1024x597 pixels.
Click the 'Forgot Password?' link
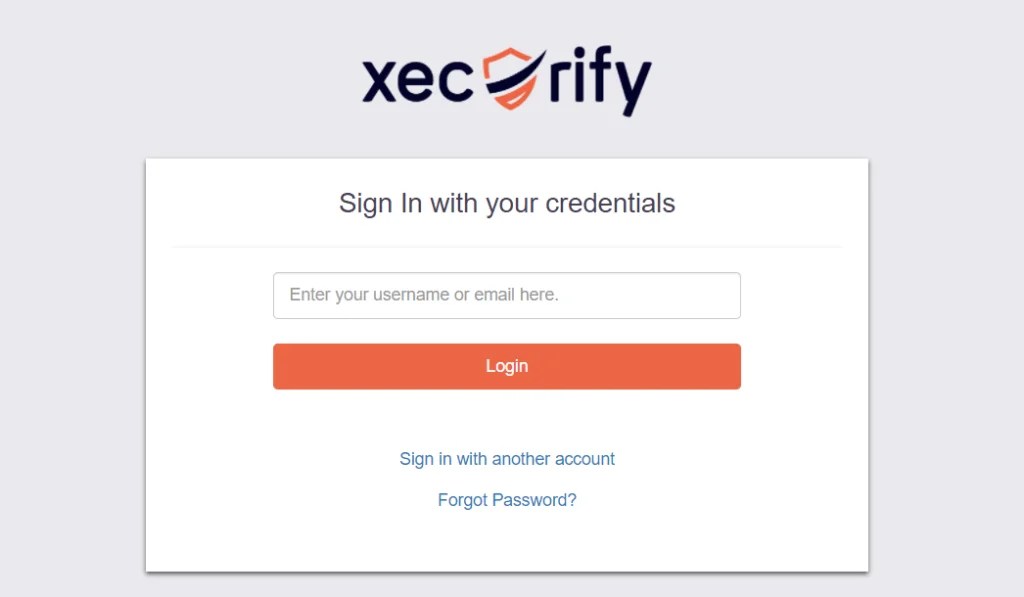pyautogui.click(x=506, y=500)
